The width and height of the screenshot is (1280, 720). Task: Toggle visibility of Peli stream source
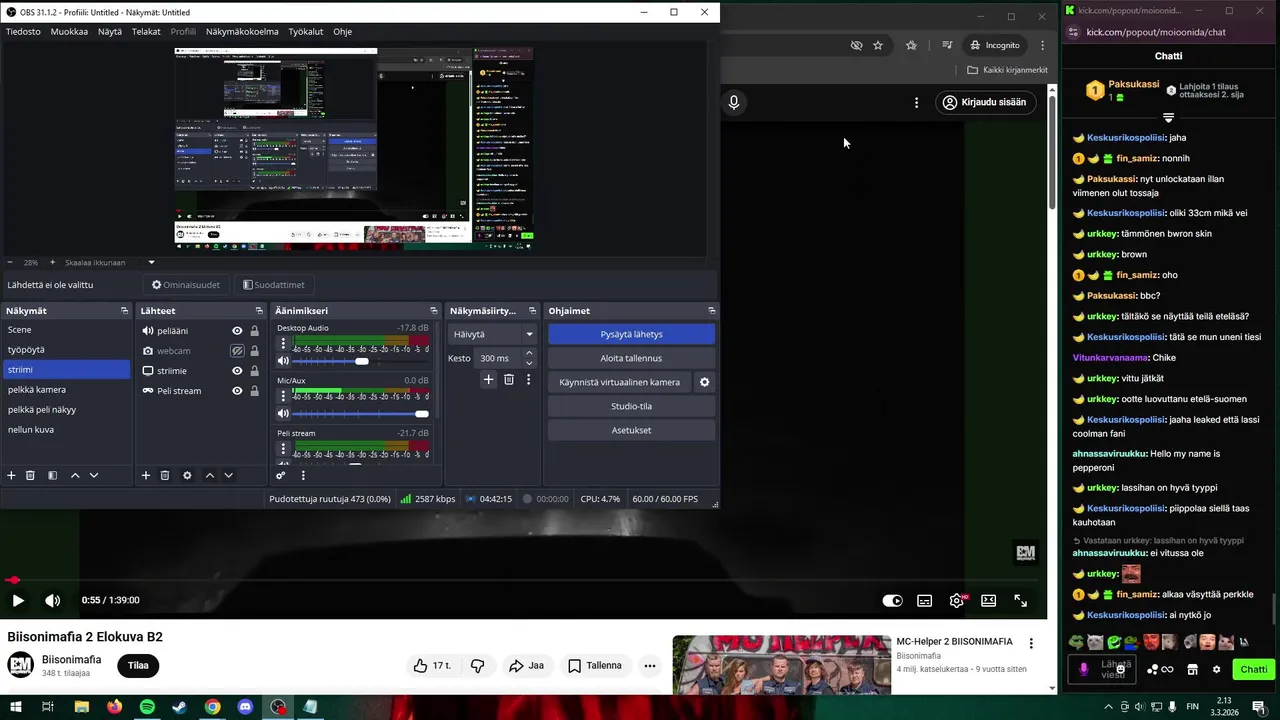click(x=237, y=391)
